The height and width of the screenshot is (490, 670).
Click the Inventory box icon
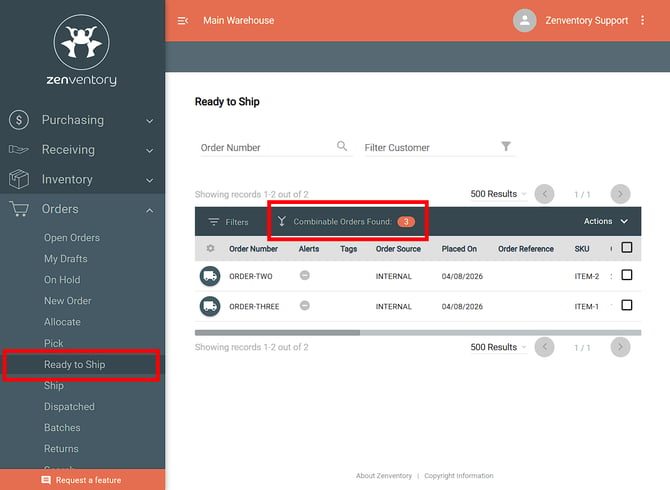(x=19, y=179)
